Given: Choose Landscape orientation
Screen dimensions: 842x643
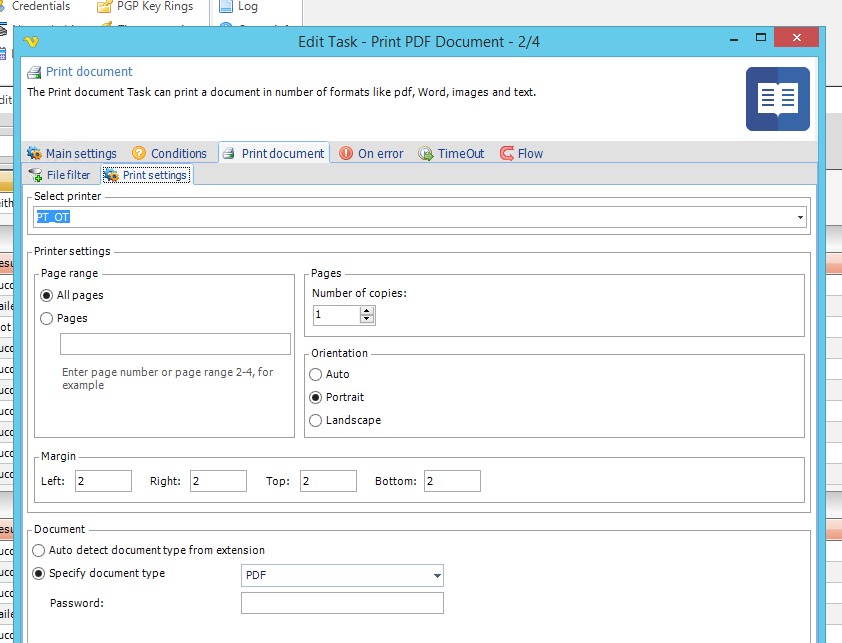Looking at the screenshot, I should tap(316, 420).
